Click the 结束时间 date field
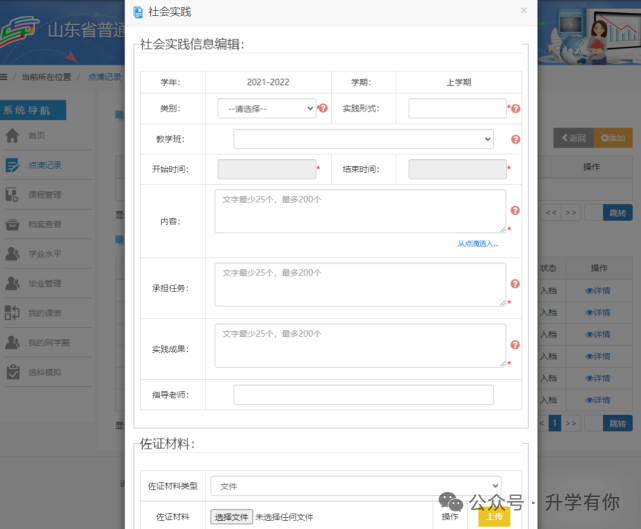Image resolution: width=641 pixels, height=529 pixels. click(x=457, y=169)
